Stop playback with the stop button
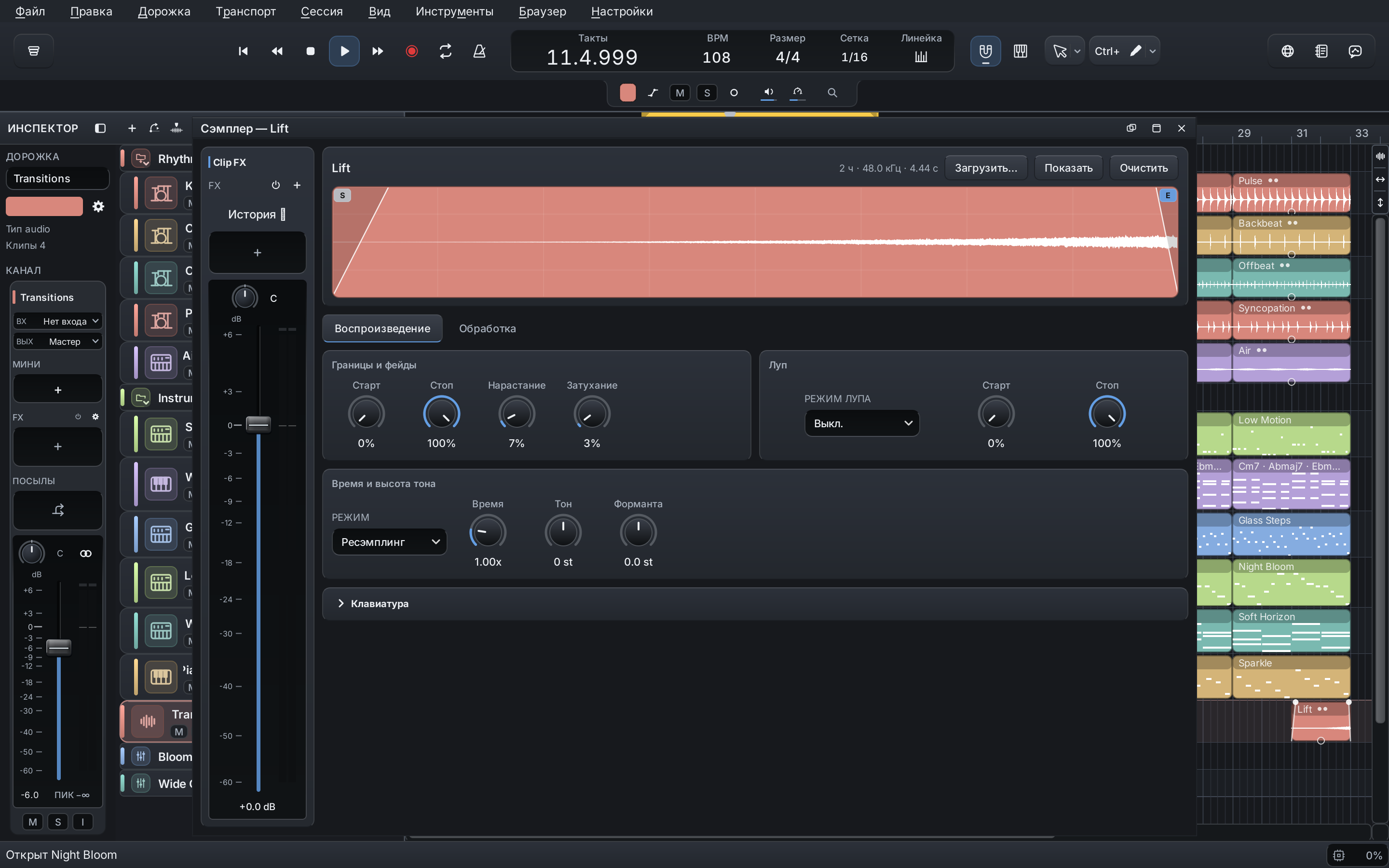This screenshot has width=1389, height=868. (311, 51)
